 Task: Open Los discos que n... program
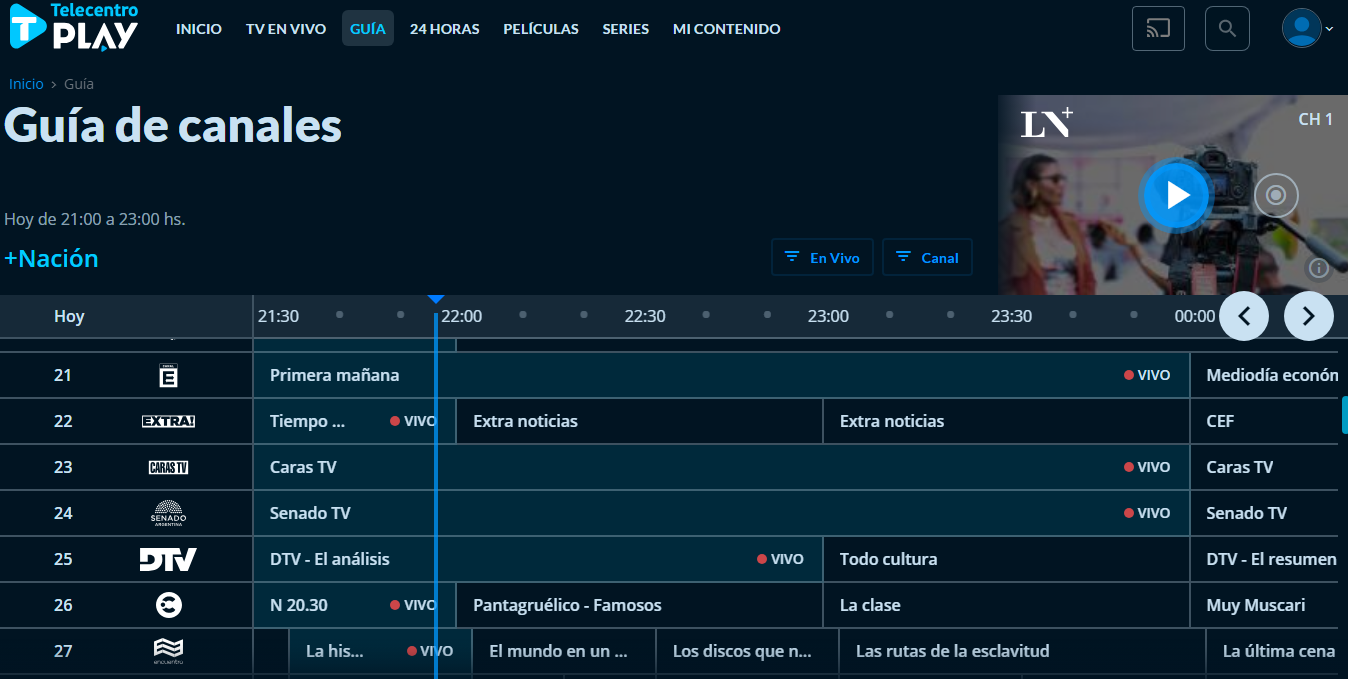point(747,652)
